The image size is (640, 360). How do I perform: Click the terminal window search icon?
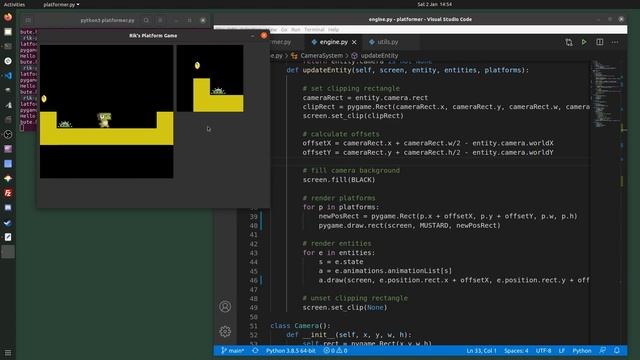[146, 20]
